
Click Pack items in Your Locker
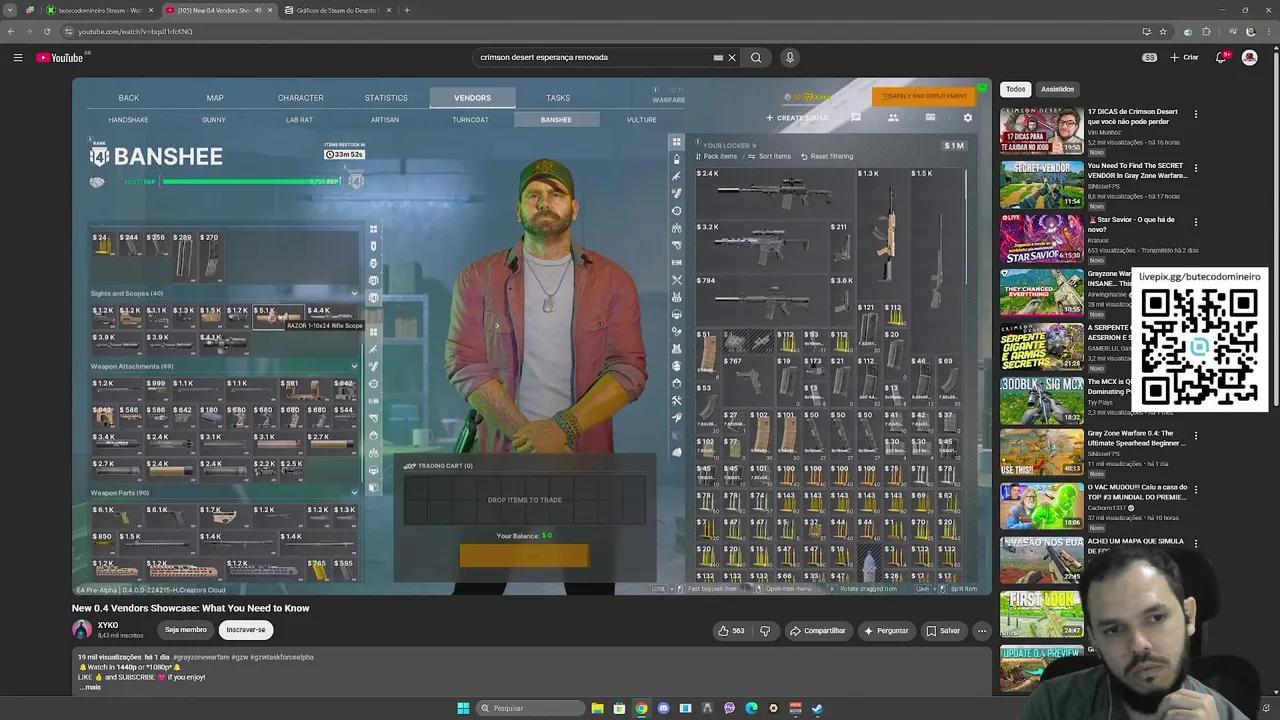(716, 156)
